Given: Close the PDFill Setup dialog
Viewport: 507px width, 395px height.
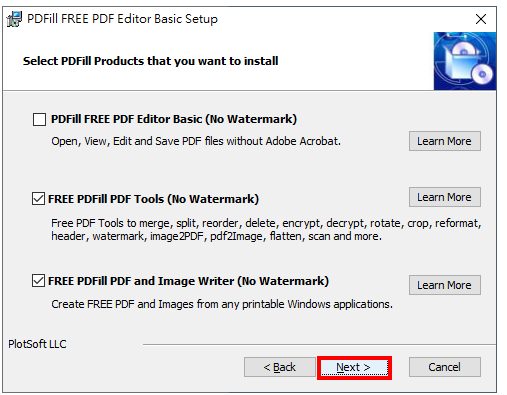Looking at the screenshot, I should coord(481,19).
